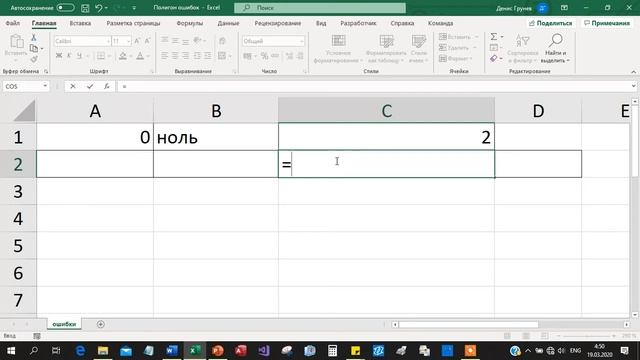Screen dimensions: 640x360
Task: Click the increase font size icon
Action: (x=137, y=41)
